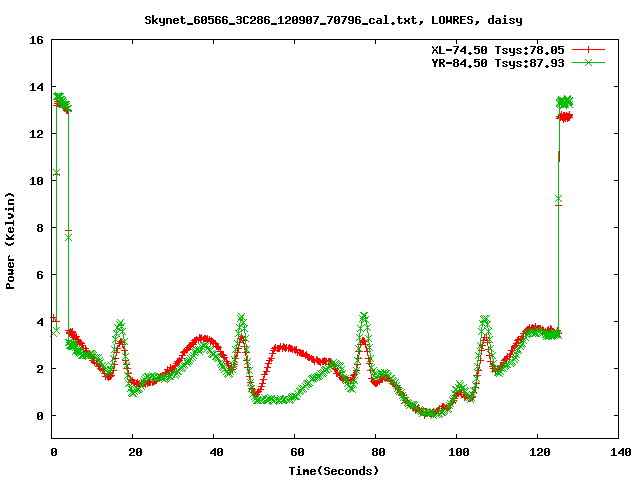Click the curve minimum near 93 seconds
This screenshot has width=640, height=480.
(428, 412)
